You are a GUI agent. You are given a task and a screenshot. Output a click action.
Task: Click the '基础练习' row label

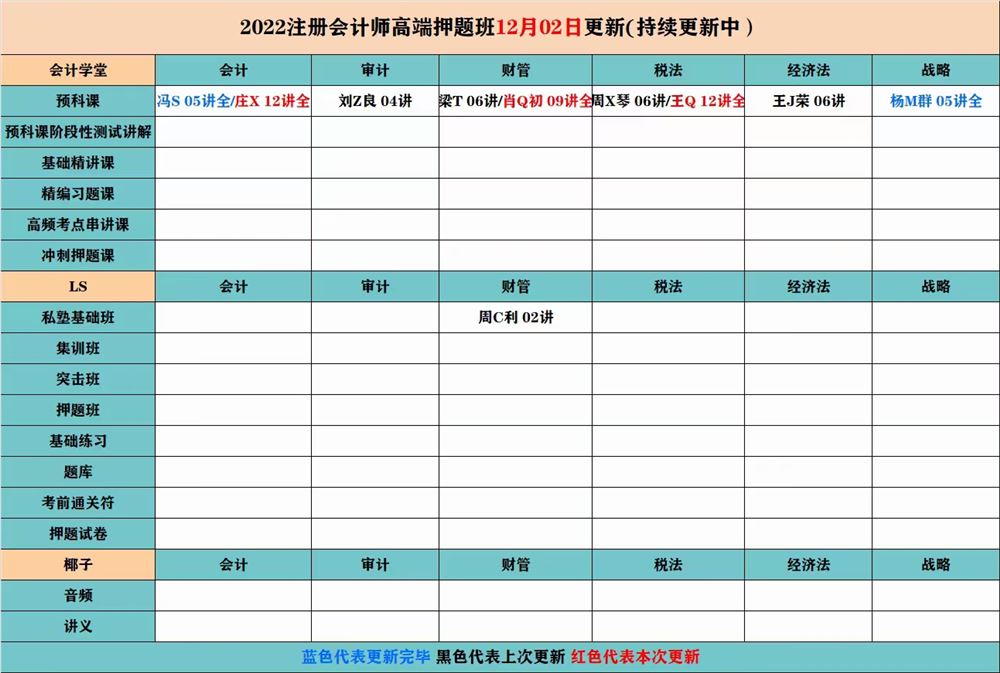click(x=78, y=441)
